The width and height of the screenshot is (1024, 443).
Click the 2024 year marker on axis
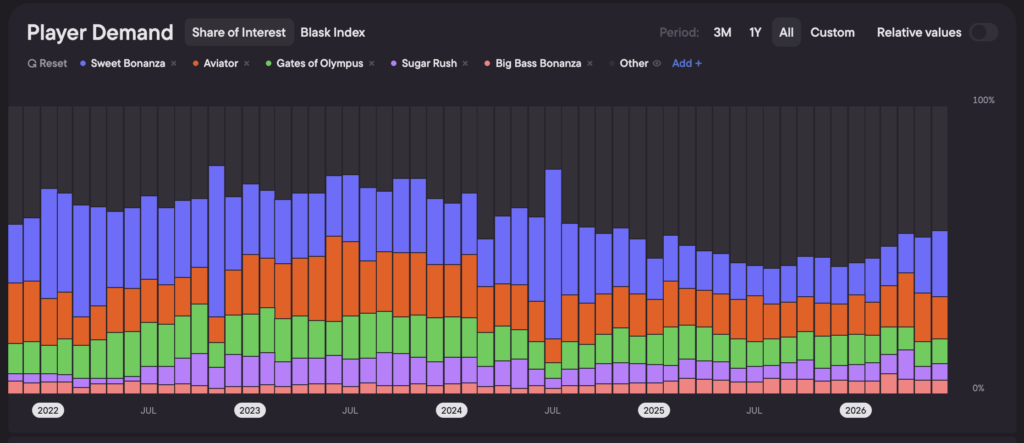pyautogui.click(x=452, y=411)
